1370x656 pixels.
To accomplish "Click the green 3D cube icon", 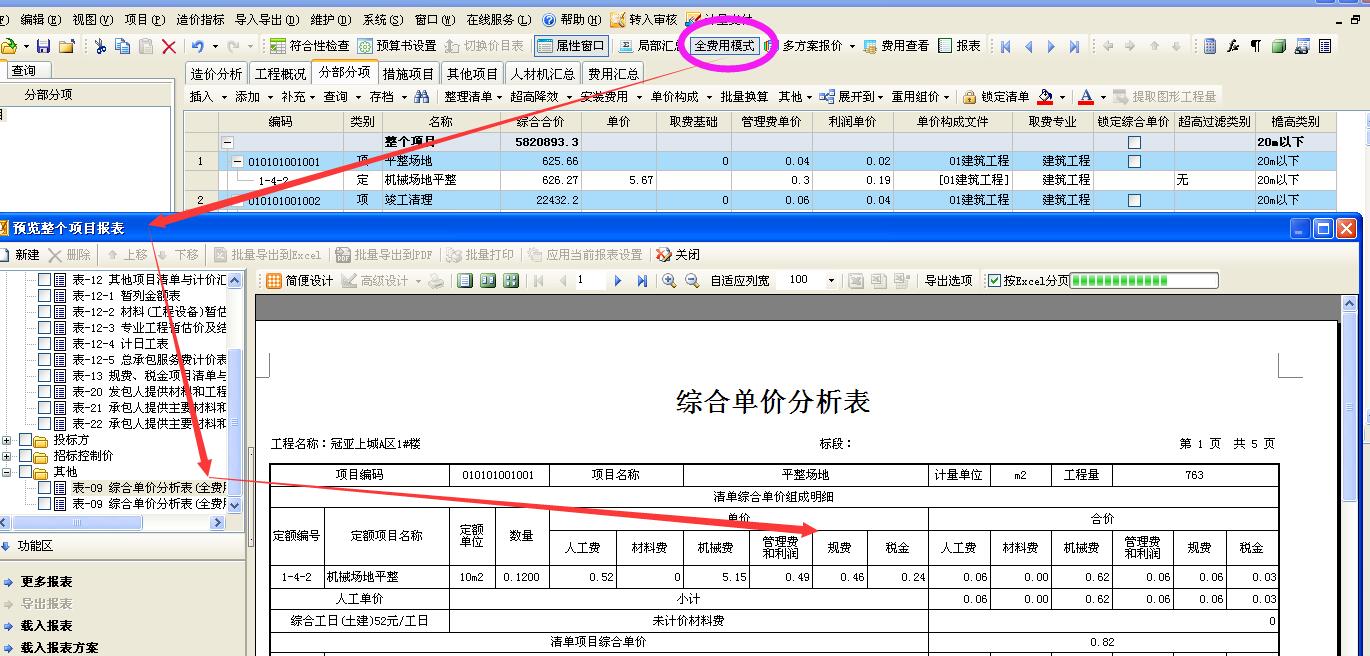I will [1279, 46].
